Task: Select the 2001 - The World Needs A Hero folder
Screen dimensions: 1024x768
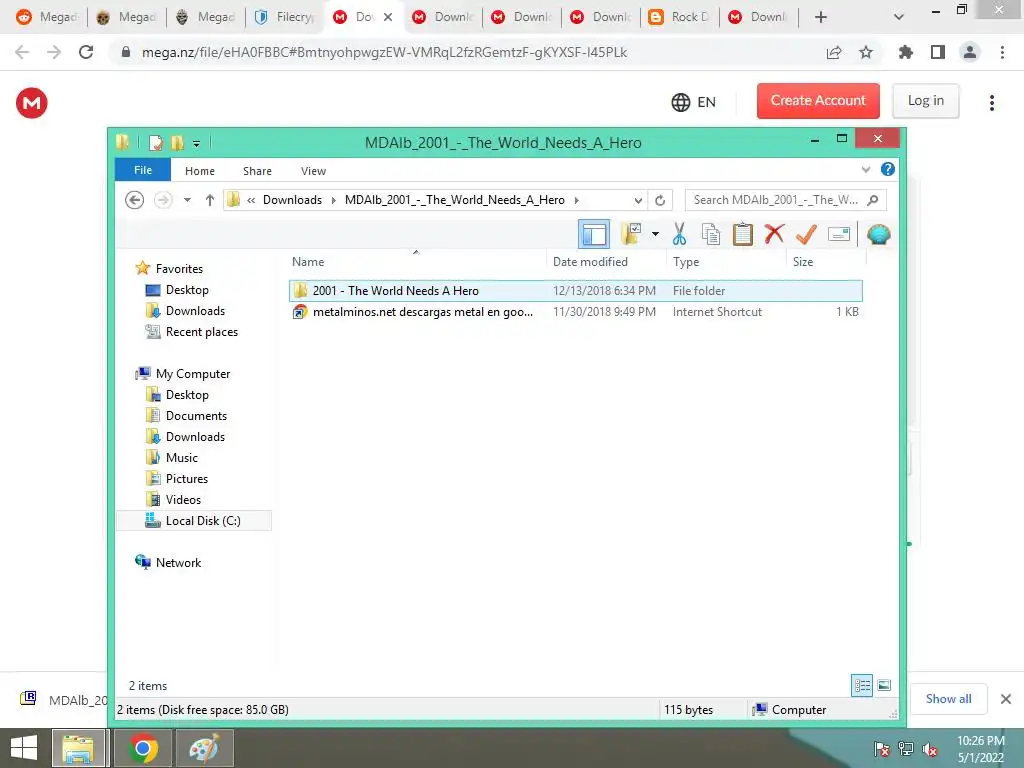Action: click(x=575, y=291)
